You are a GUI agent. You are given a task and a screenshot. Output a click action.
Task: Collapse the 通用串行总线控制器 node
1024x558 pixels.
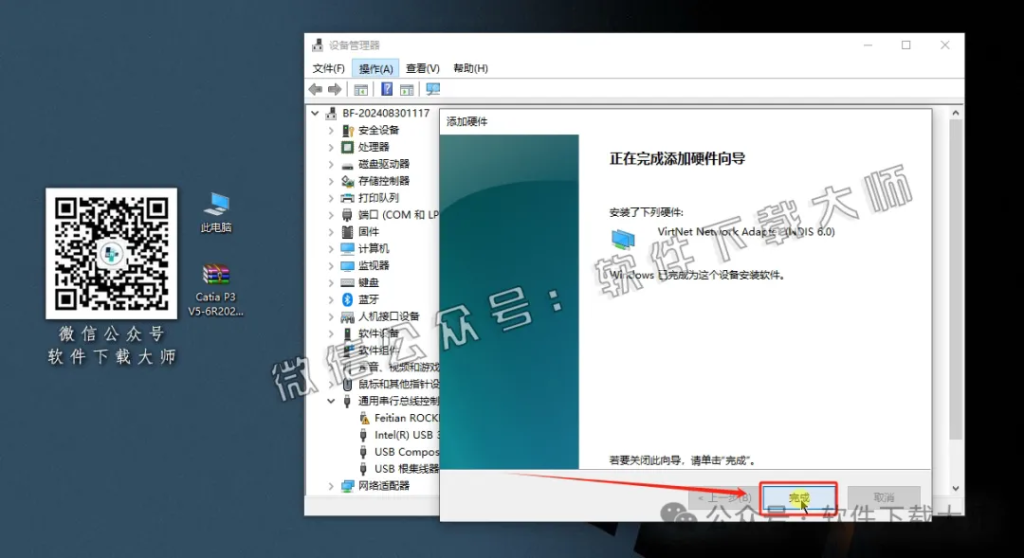pyautogui.click(x=331, y=401)
